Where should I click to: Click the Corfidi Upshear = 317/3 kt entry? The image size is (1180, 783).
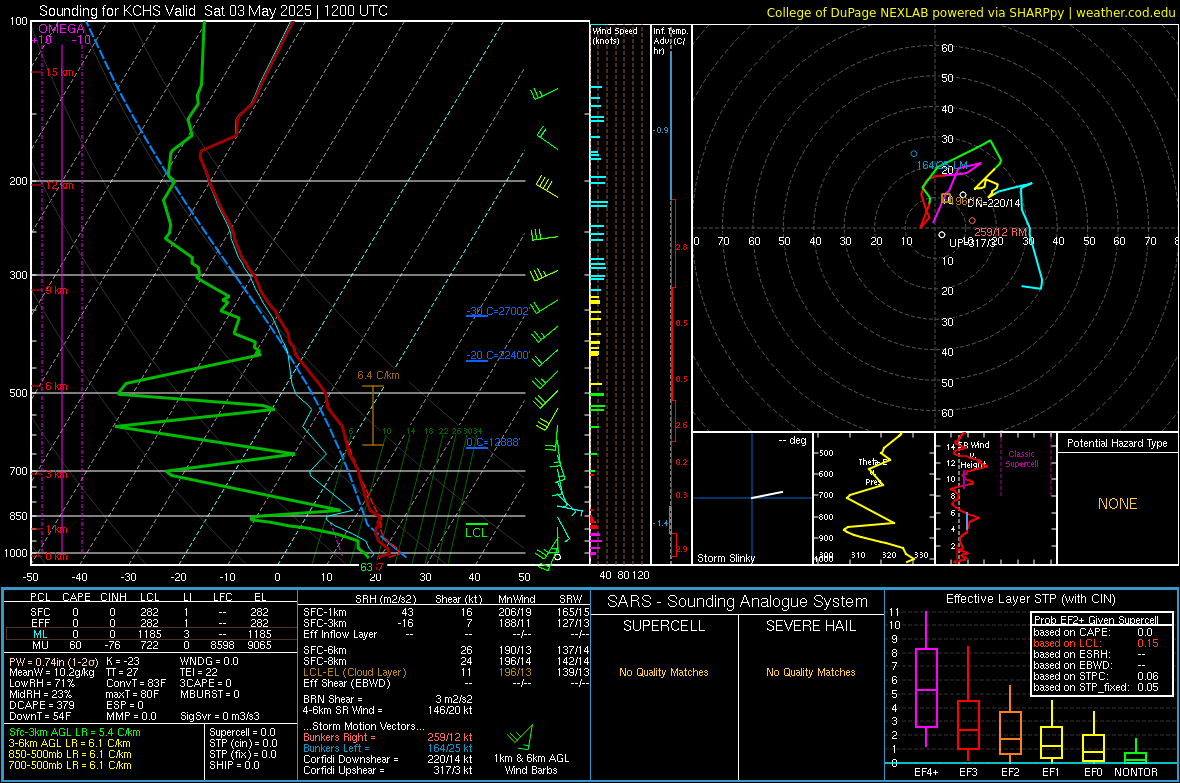[x=388, y=770]
